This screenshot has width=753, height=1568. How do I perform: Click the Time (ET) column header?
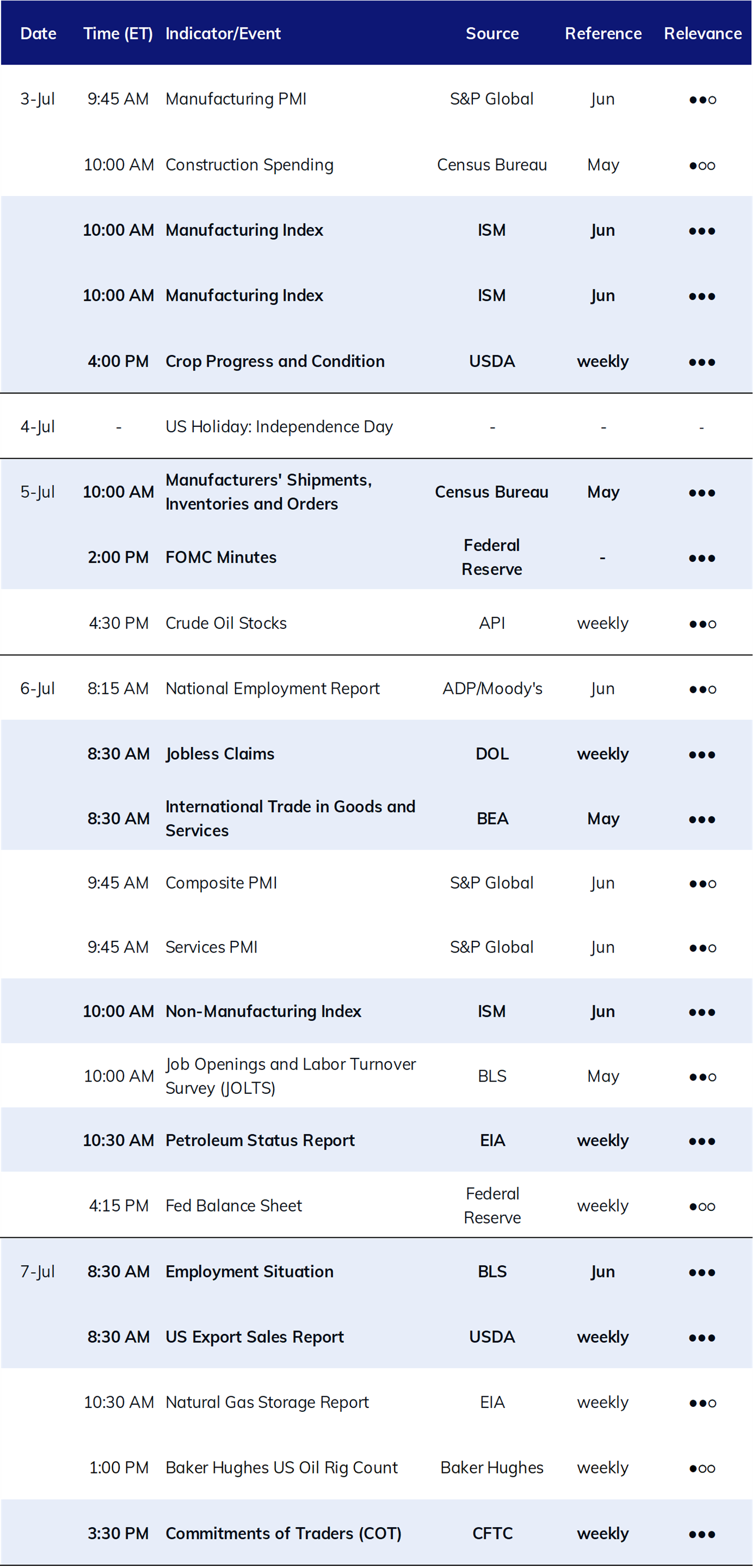pyautogui.click(x=118, y=33)
